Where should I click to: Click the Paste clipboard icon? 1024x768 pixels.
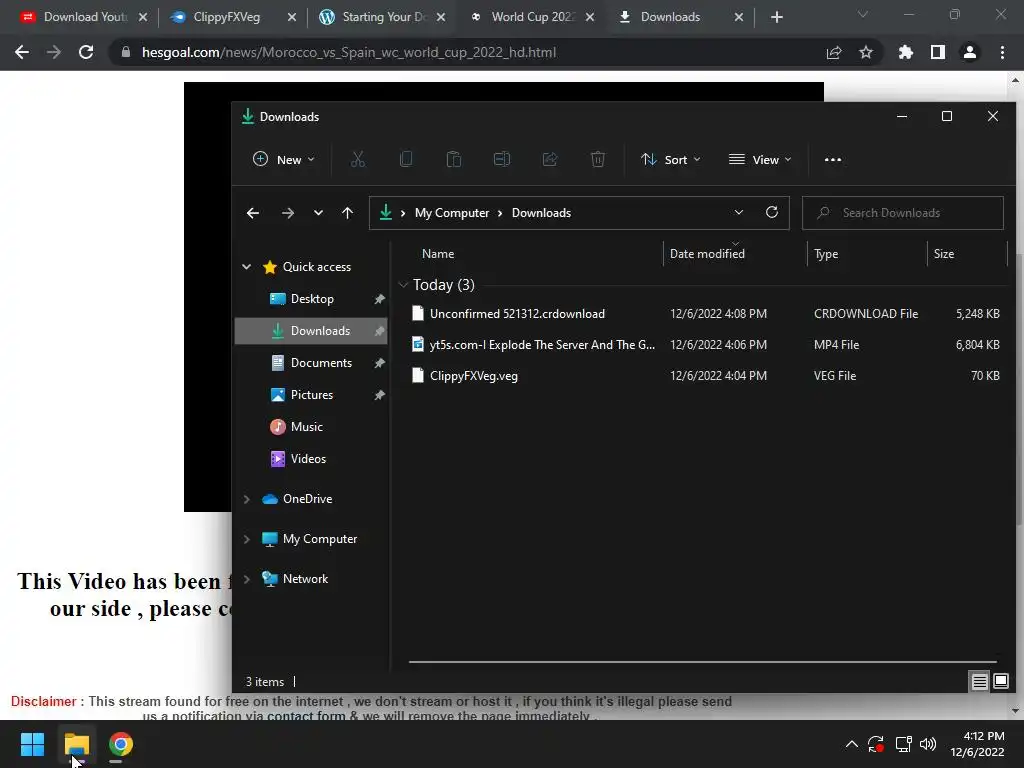pyautogui.click(x=454, y=159)
